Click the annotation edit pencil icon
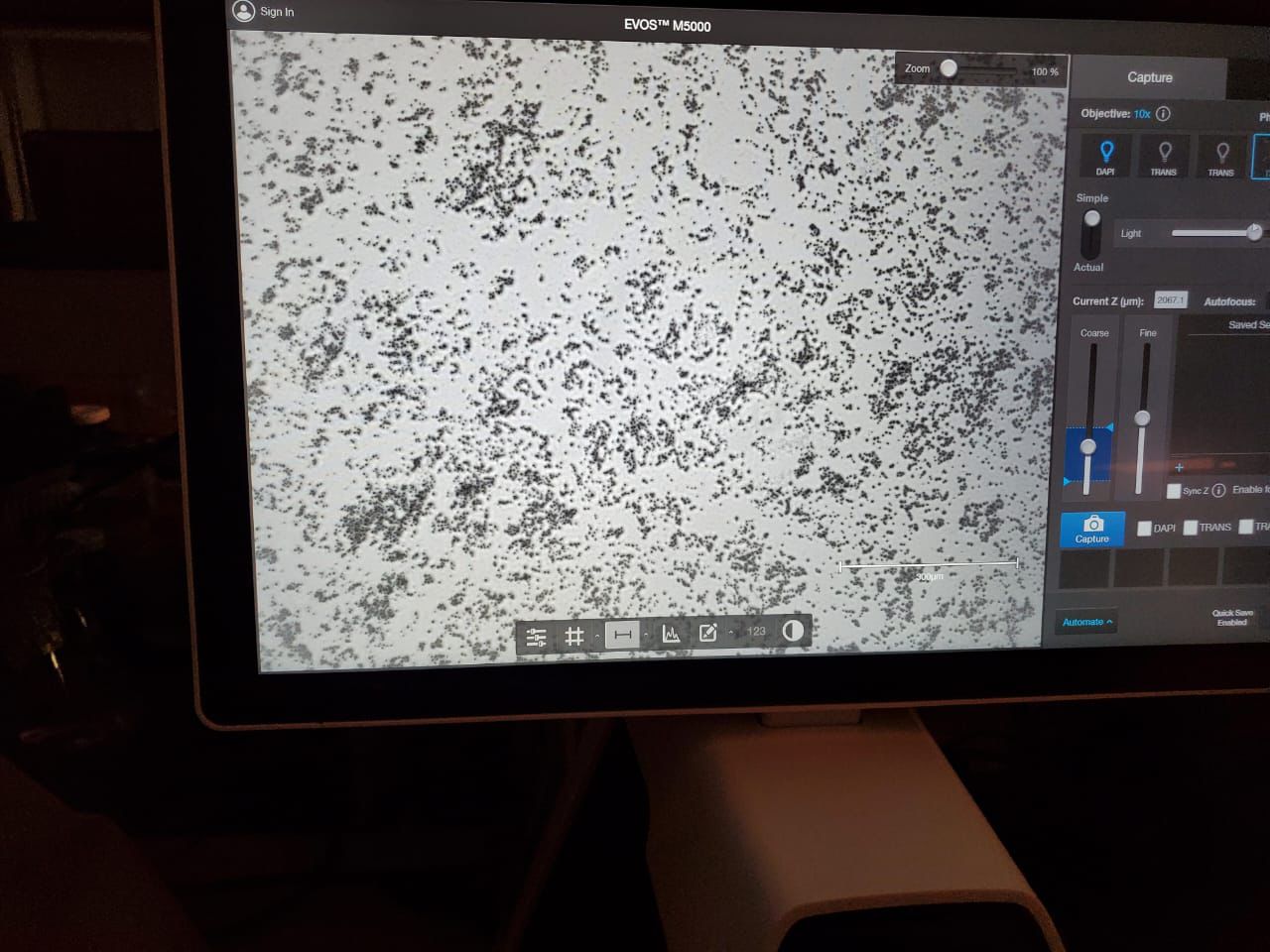Image resolution: width=1270 pixels, height=952 pixels. [708, 633]
